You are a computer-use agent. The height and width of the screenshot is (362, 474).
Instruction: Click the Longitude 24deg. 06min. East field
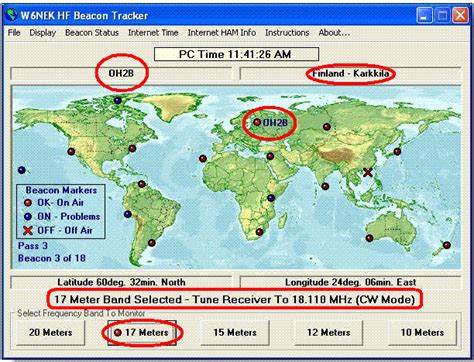[x=350, y=282]
